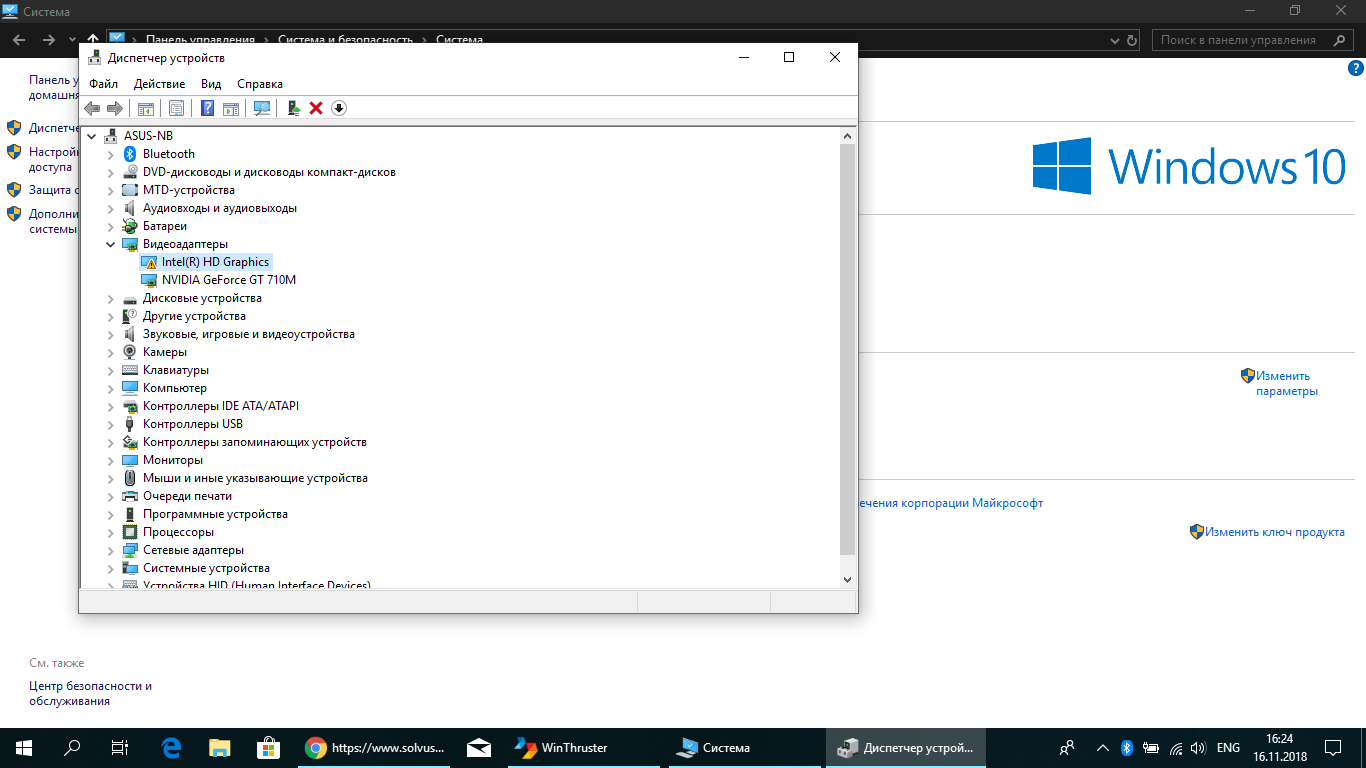Viewport: 1366px width, 768px height.
Task: Expand DVD-дисководы и дисководы компакт-дисков
Action: point(111,172)
